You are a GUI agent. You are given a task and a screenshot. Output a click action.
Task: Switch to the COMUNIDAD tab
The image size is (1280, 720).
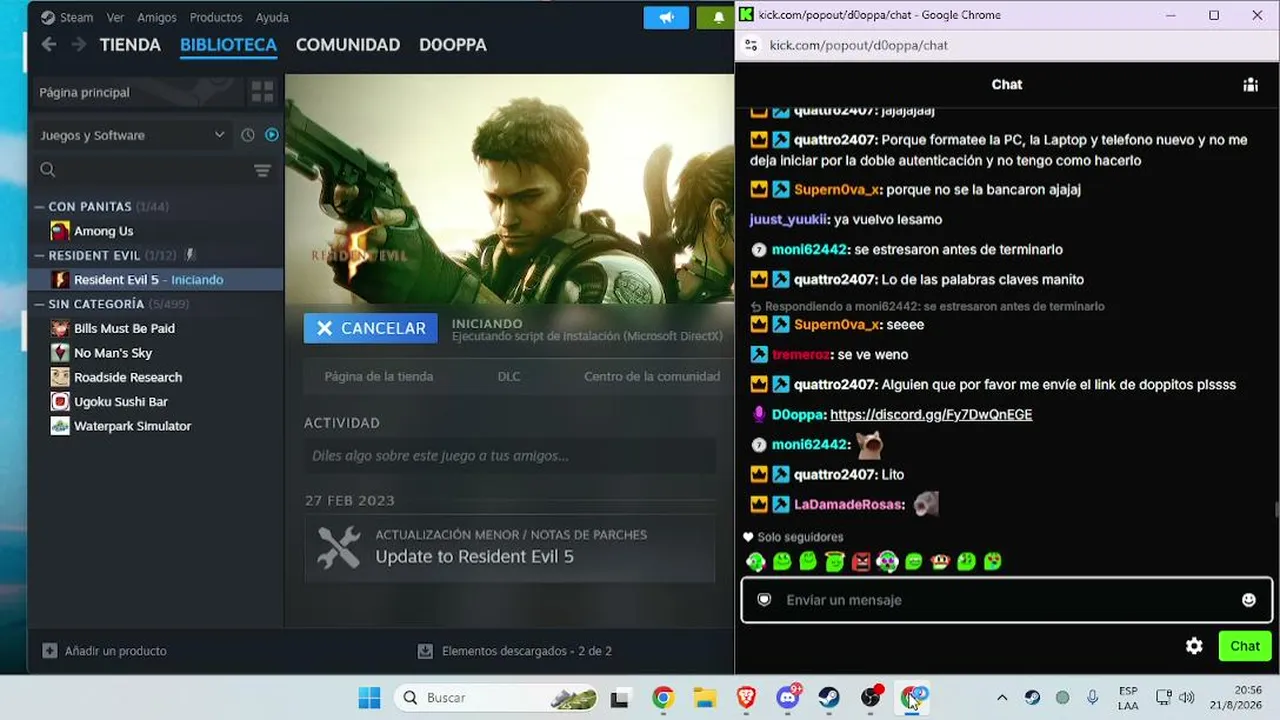[348, 45]
